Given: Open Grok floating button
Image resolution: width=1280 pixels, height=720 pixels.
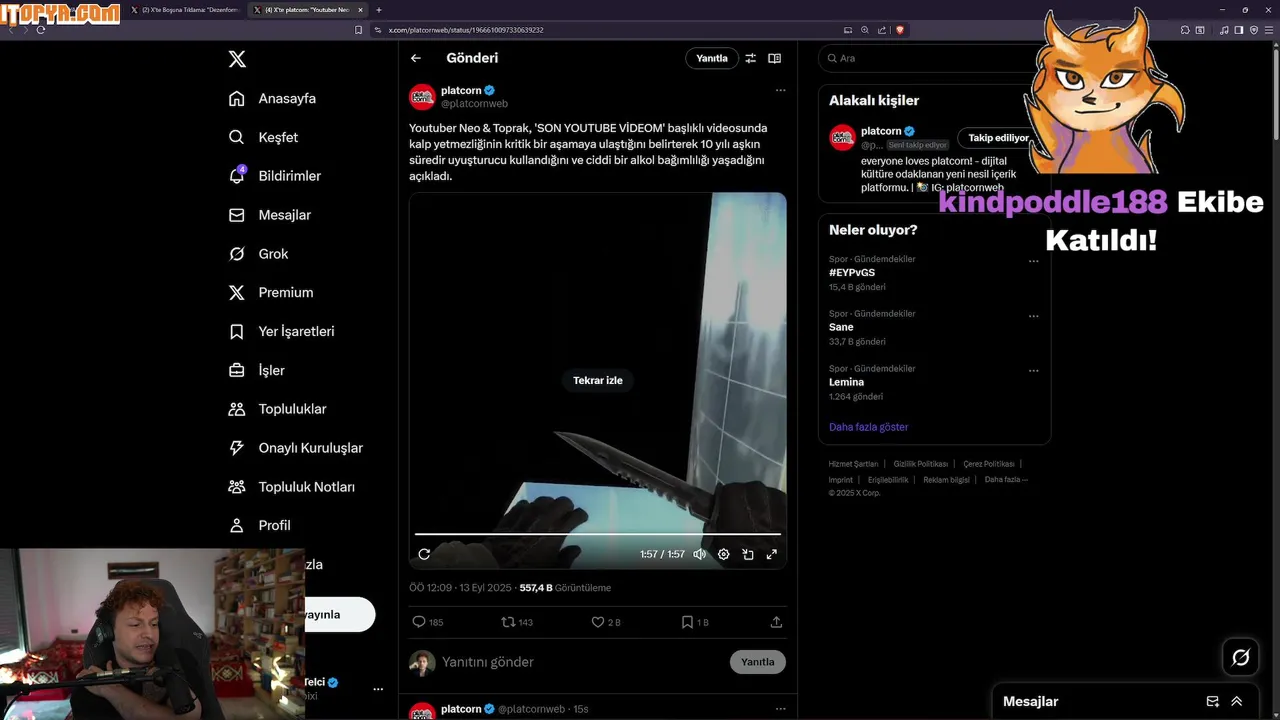Looking at the screenshot, I should (x=1241, y=657).
